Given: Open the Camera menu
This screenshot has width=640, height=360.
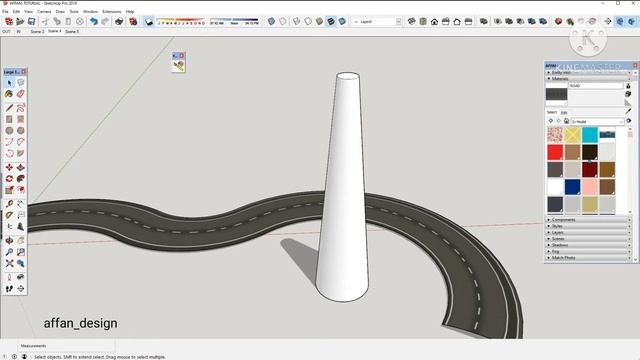Looking at the screenshot, I should pos(44,11).
